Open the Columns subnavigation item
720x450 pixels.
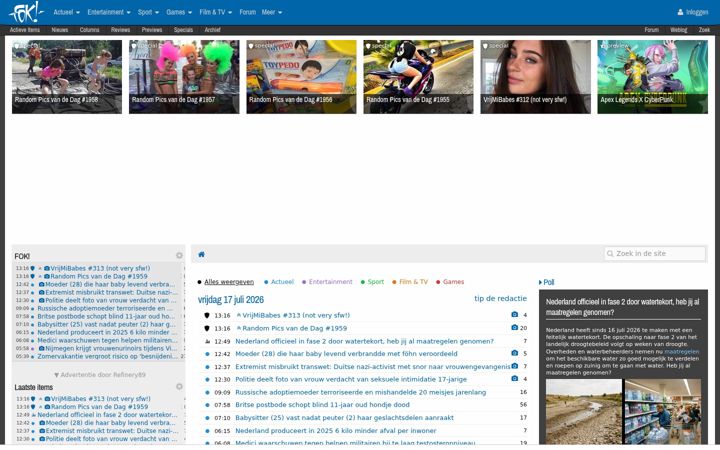click(89, 30)
